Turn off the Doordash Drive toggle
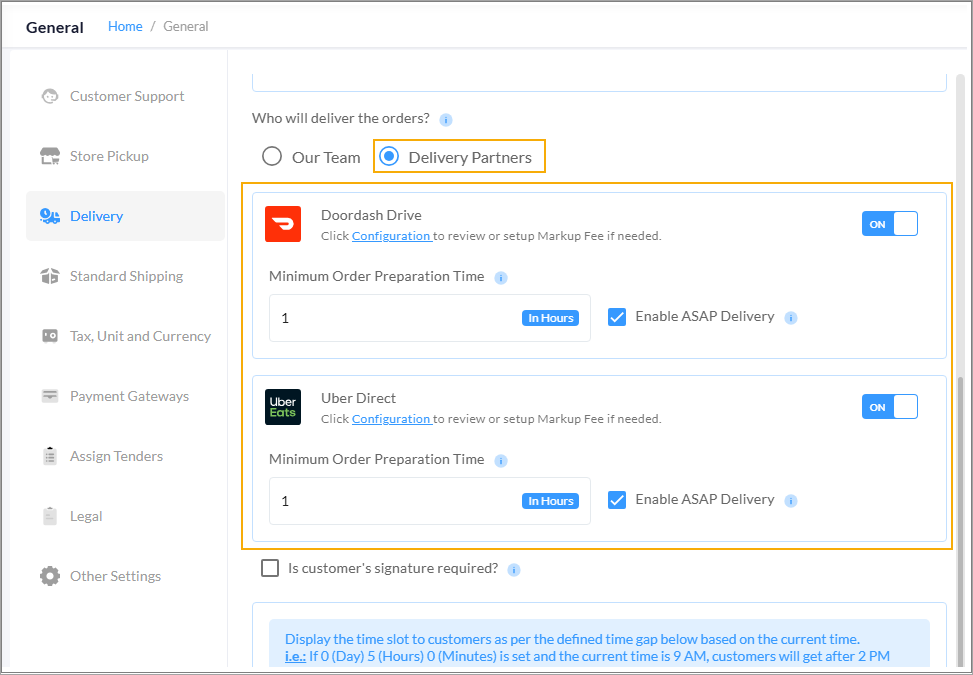Viewport: 973px width, 675px height. (x=889, y=224)
